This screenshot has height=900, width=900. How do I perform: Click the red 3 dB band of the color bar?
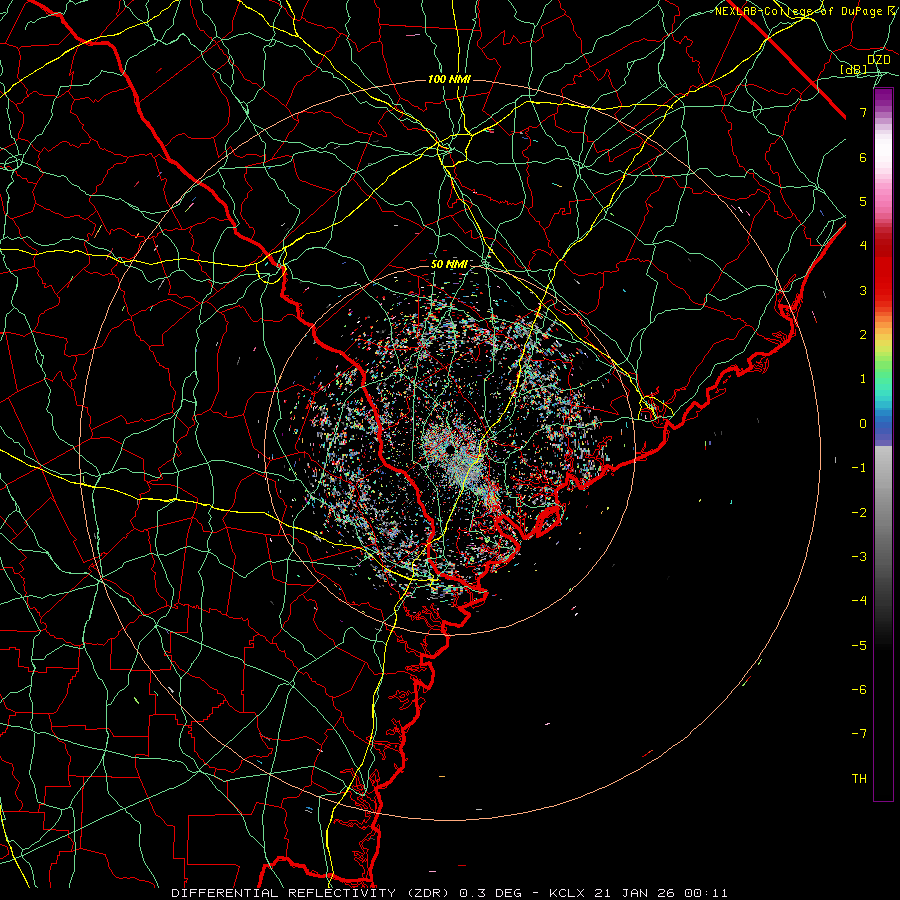(883, 290)
